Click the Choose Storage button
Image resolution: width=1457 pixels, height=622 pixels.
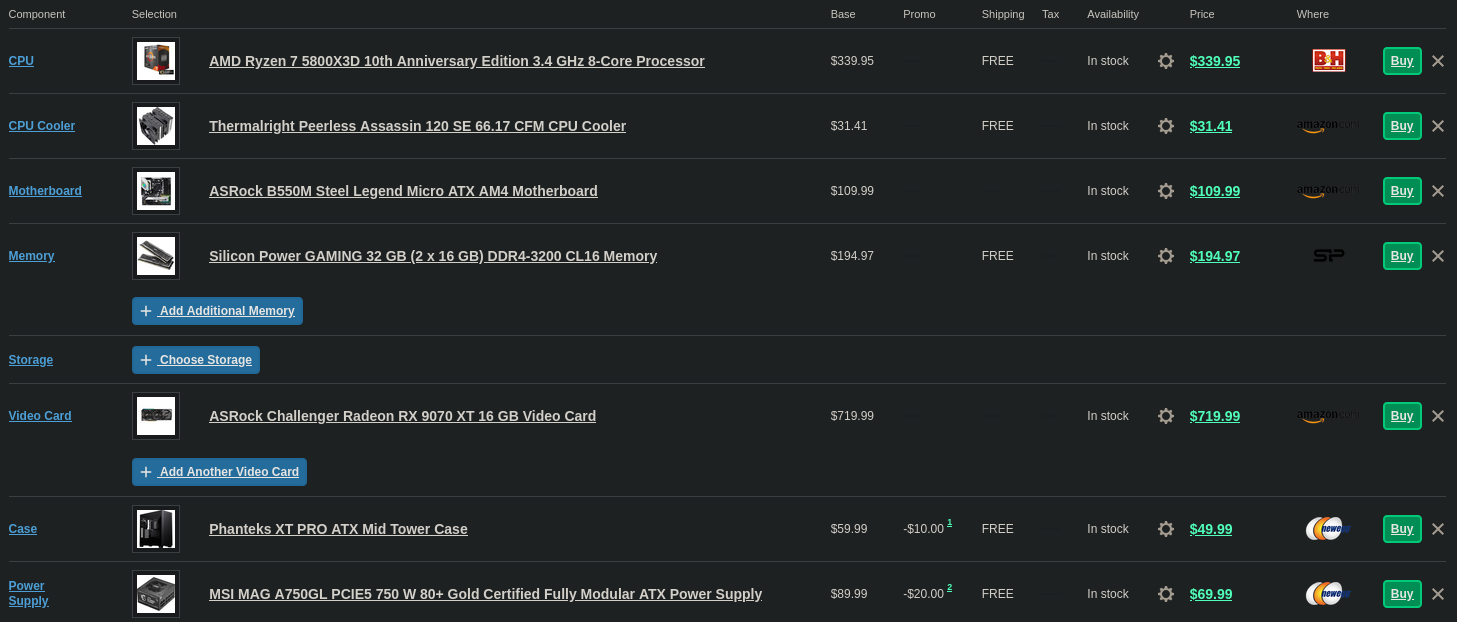point(196,360)
